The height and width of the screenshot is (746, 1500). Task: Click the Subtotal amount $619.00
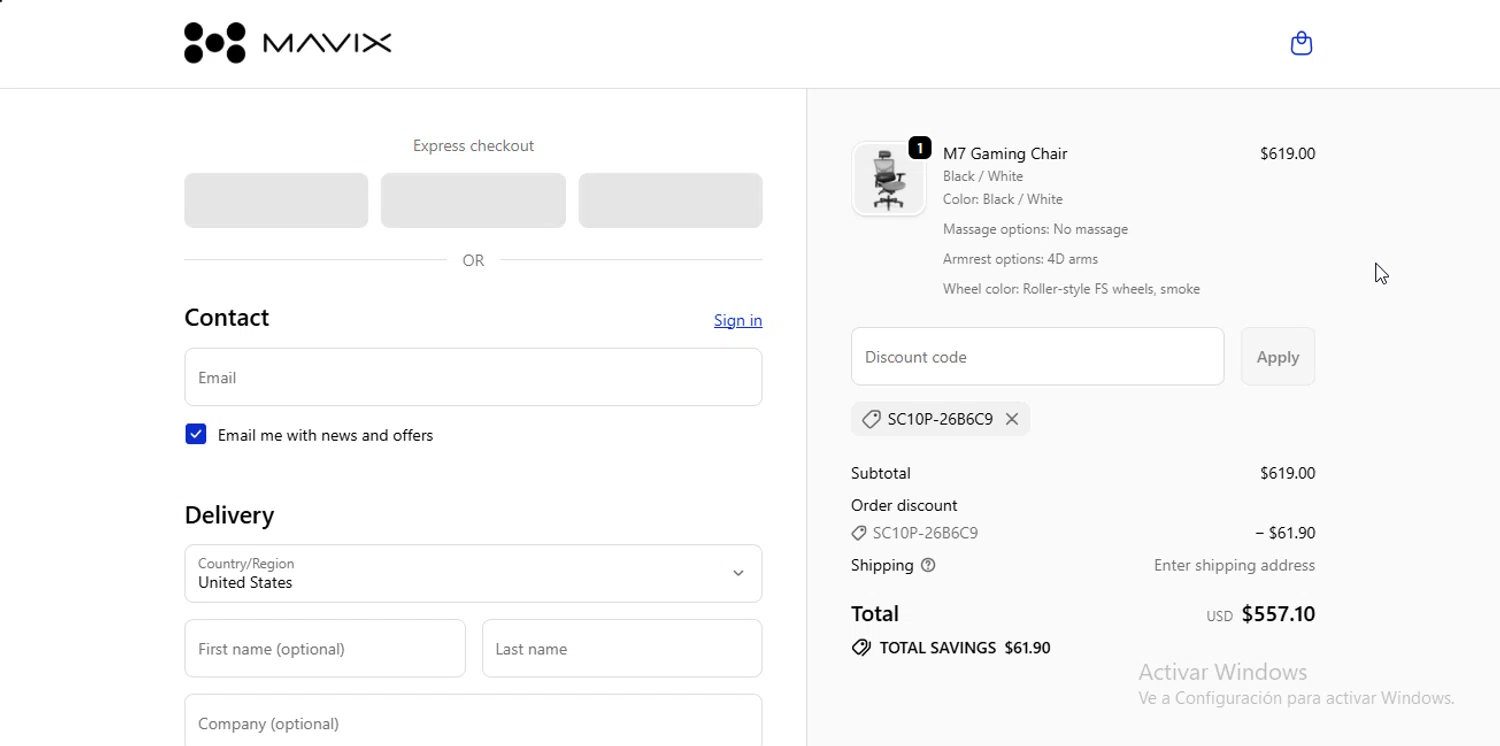pos(1287,473)
